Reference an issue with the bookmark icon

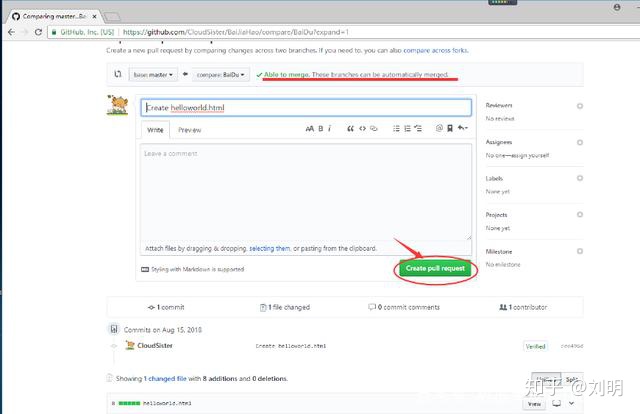point(450,129)
